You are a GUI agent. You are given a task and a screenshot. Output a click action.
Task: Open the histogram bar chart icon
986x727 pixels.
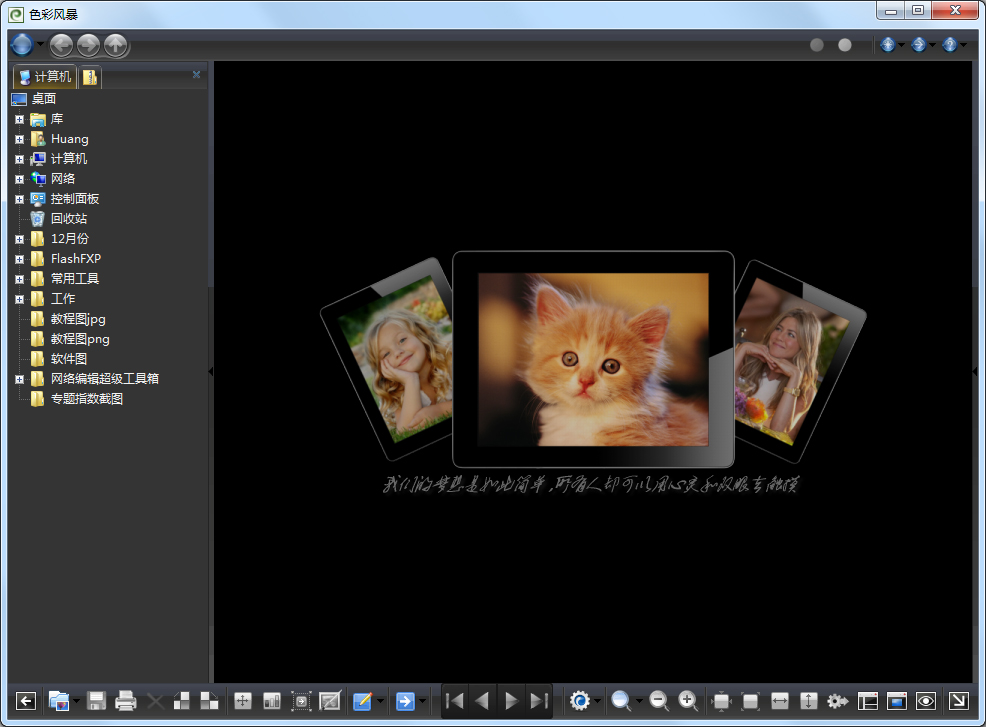272,701
